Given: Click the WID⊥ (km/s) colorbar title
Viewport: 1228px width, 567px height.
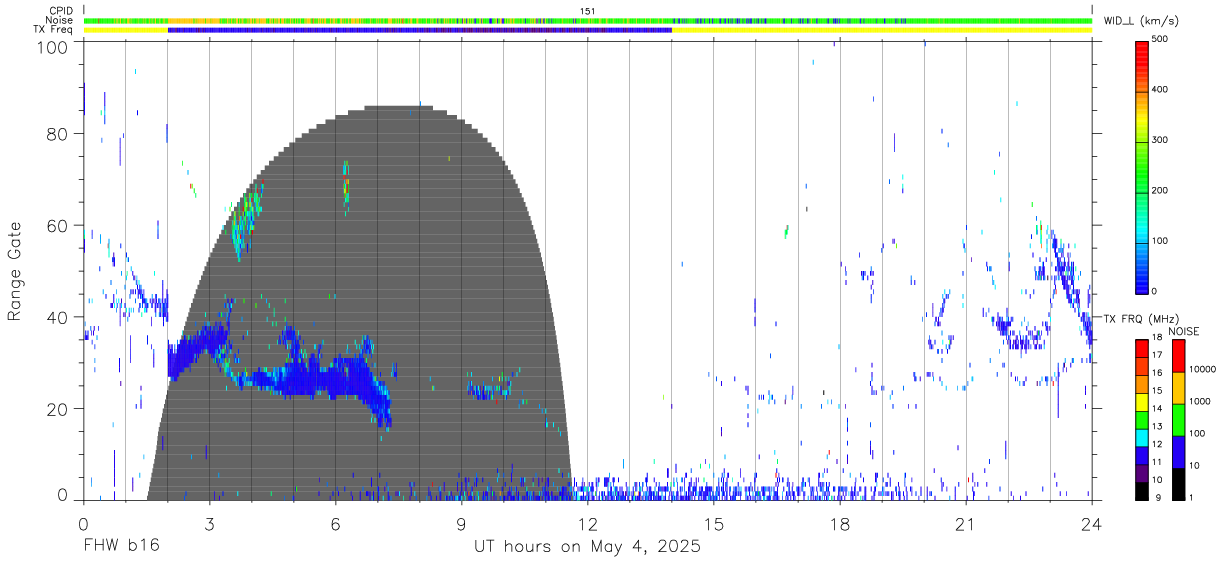Looking at the screenshot, I should coord(1141,21).
